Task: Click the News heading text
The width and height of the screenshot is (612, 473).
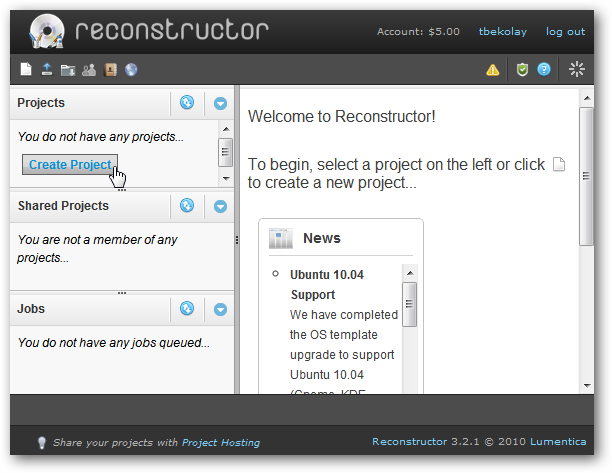Action: [x=322, y=238]
